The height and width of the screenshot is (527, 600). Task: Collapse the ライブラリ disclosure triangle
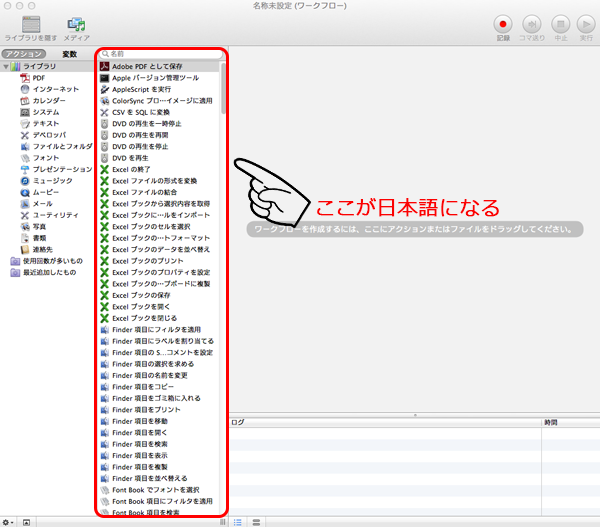pyautogui.click(x=6, y=67)
